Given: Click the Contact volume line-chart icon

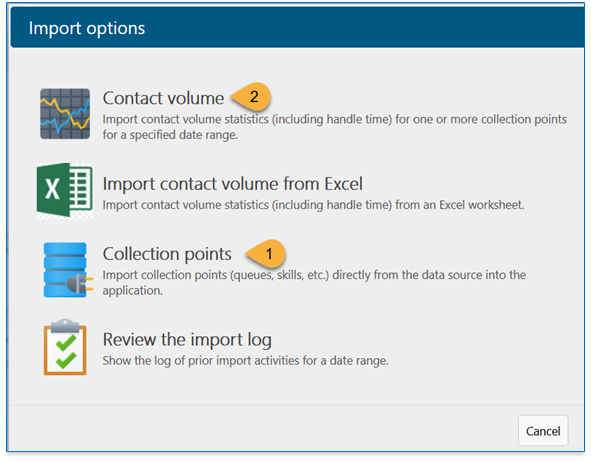Looking at the screenshot, I should tap(65, 114).
